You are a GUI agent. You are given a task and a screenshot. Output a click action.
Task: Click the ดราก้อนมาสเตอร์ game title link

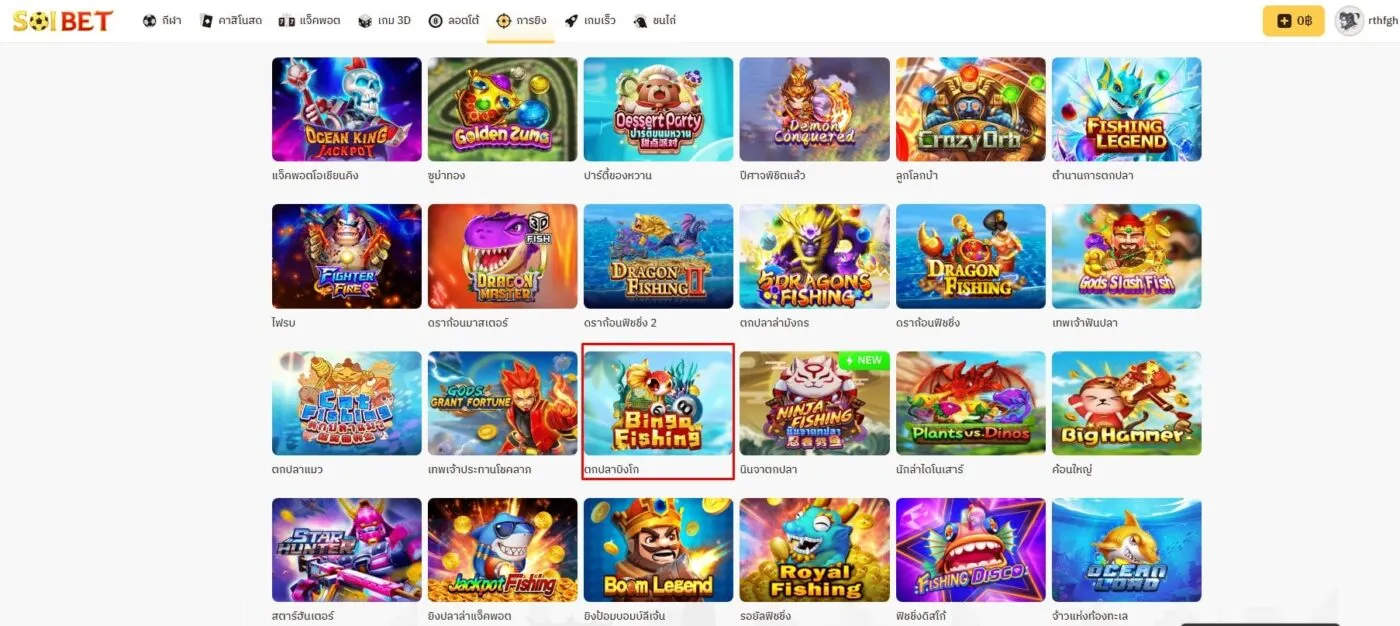point(468,323)
